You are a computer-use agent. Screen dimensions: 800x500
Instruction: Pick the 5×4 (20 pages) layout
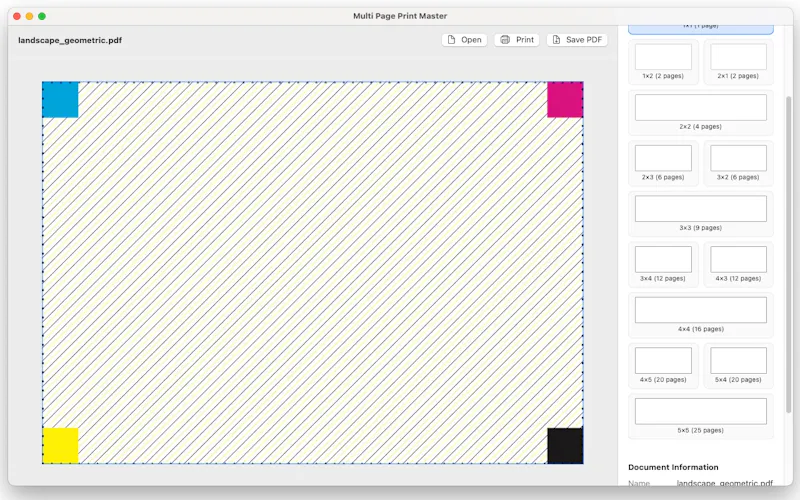coord(738,365)
